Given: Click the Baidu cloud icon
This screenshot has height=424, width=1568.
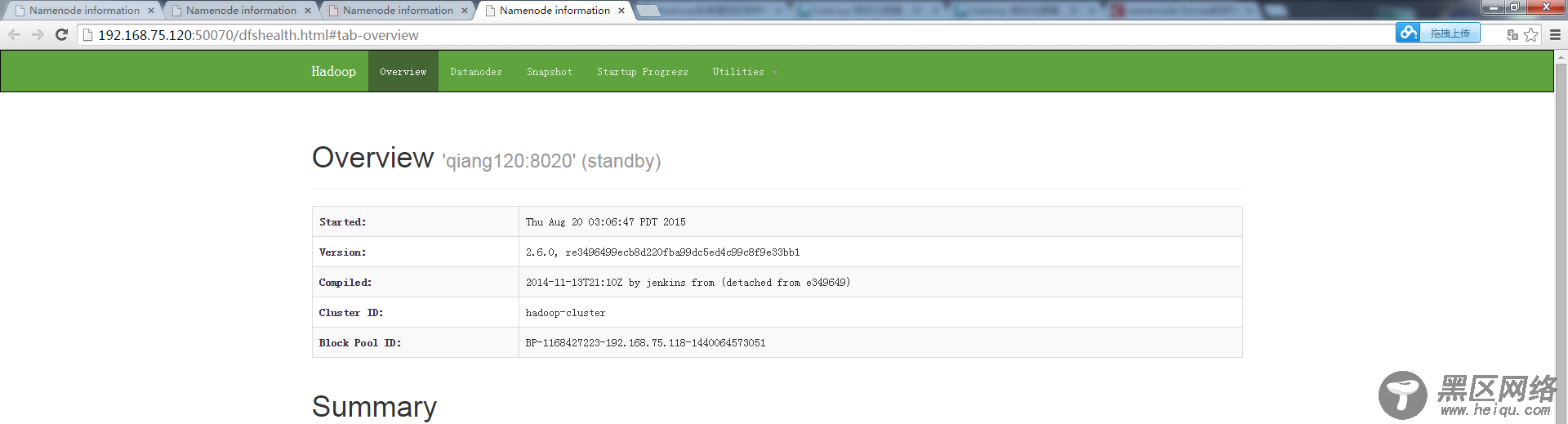Looking at the screenshot, I should (x=1408, y=33).
